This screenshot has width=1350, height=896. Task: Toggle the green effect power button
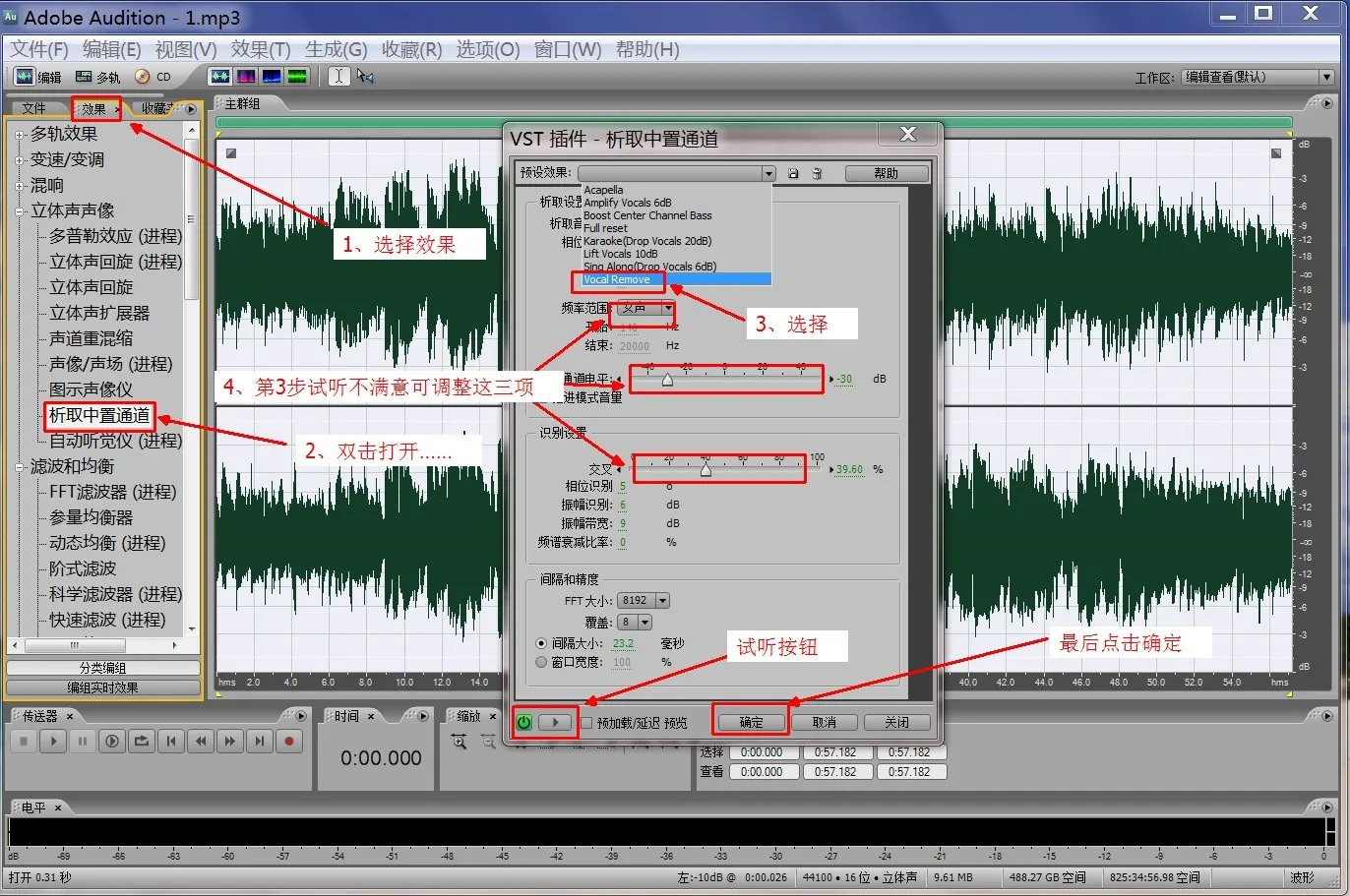pos(524,723)
